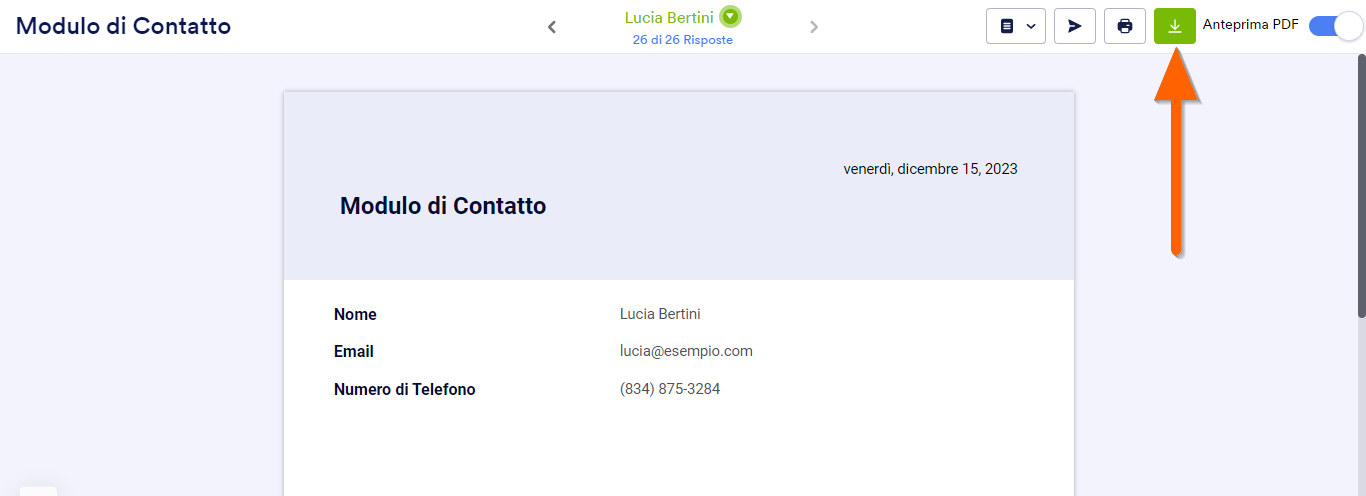Image resolution: width=1366 pixels, height=496 pixels.
Task: Click the phone number (834) 875-3284
Action: [x=670, y=389]
